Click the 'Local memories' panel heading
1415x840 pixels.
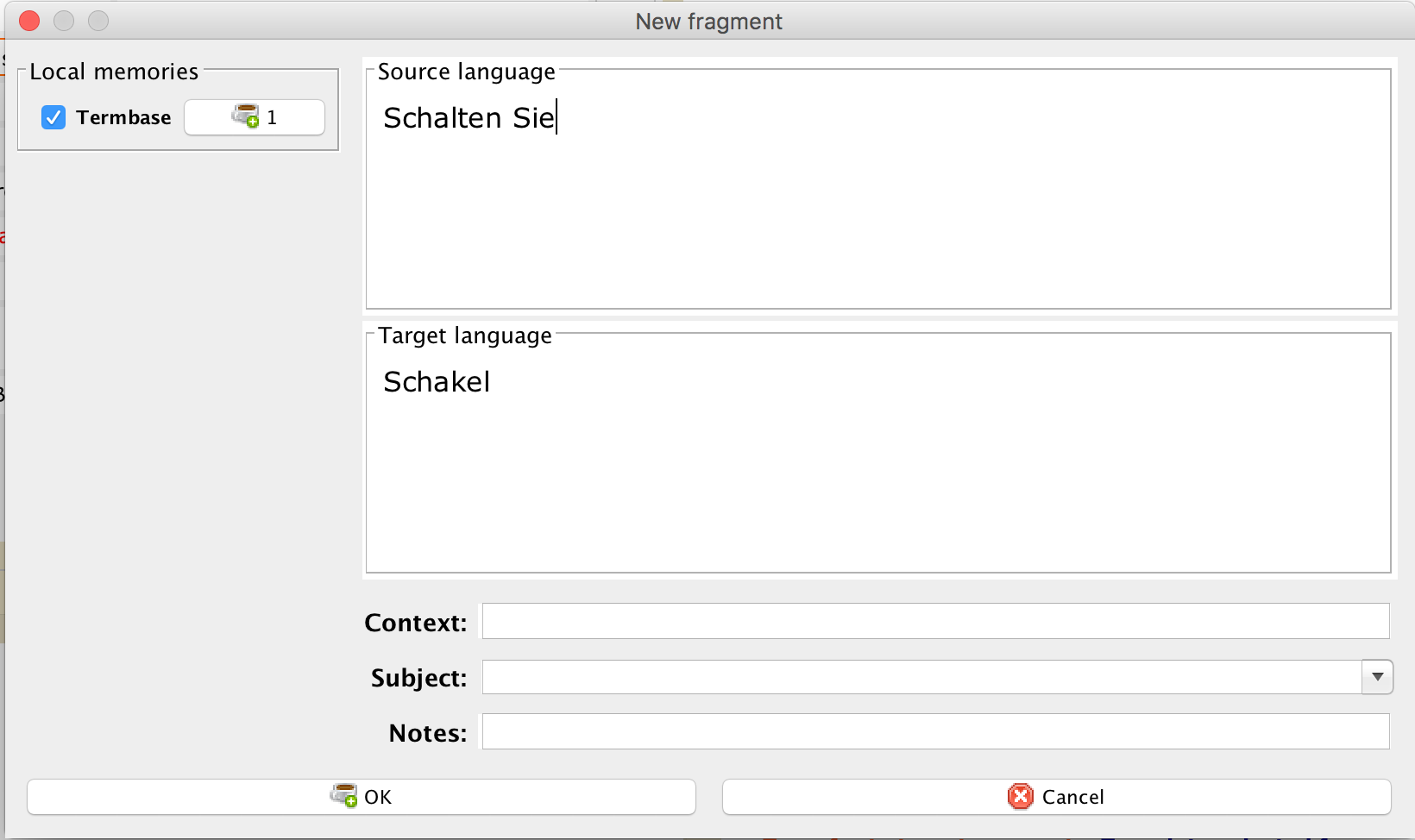114,72
